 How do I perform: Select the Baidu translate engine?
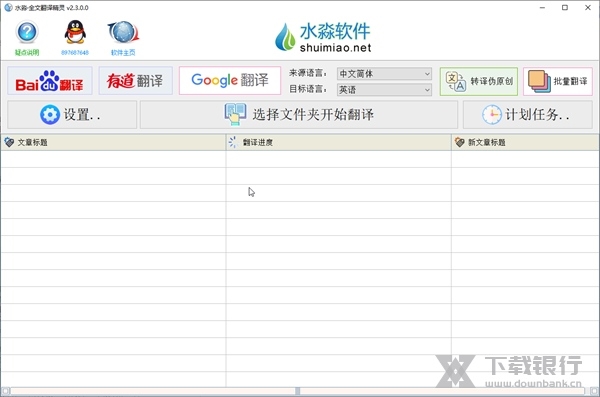50,81
